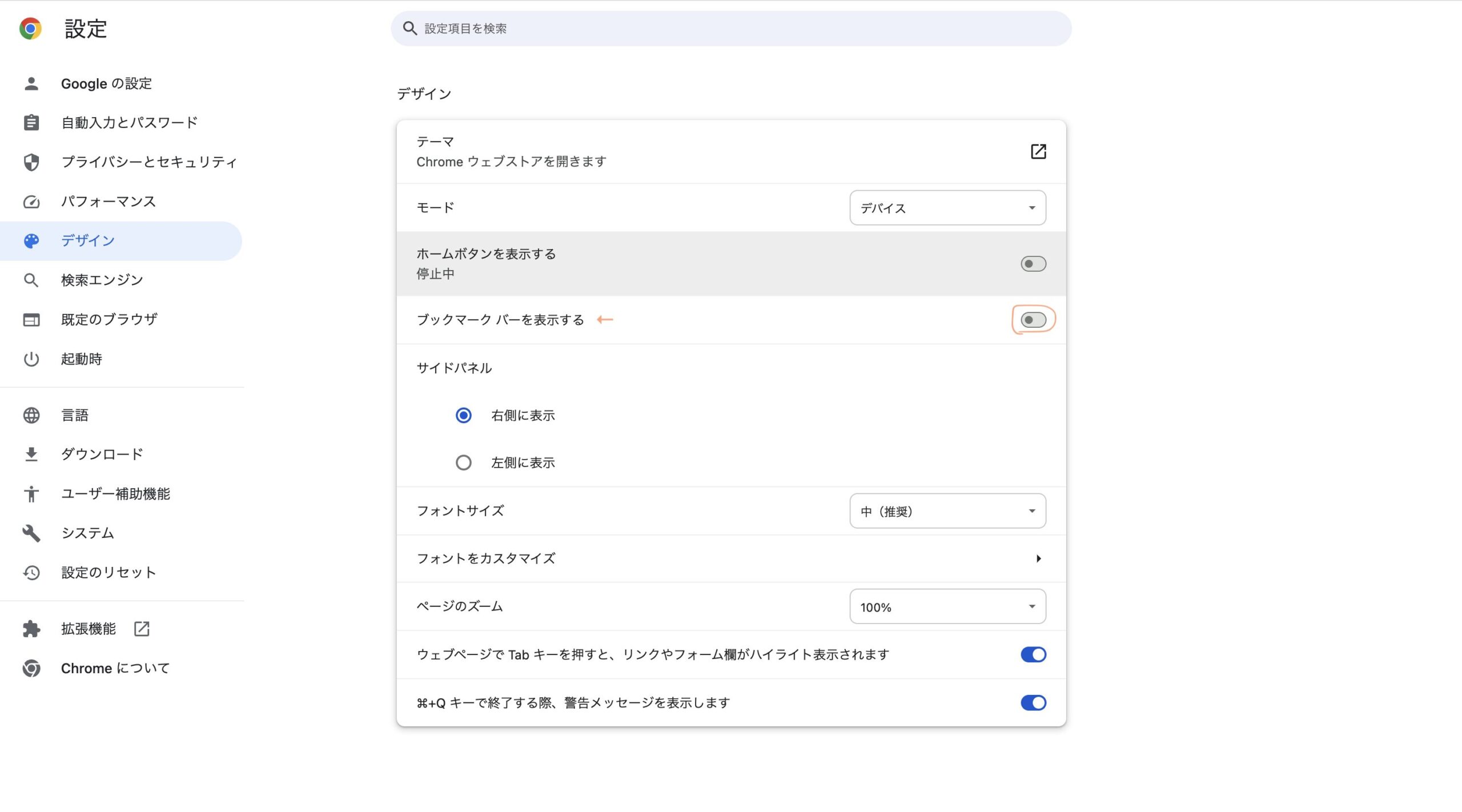Open the ページのズーム dropdown showing 100%
The height and width of the screenshot is (812, 1462).
point(947,606)
